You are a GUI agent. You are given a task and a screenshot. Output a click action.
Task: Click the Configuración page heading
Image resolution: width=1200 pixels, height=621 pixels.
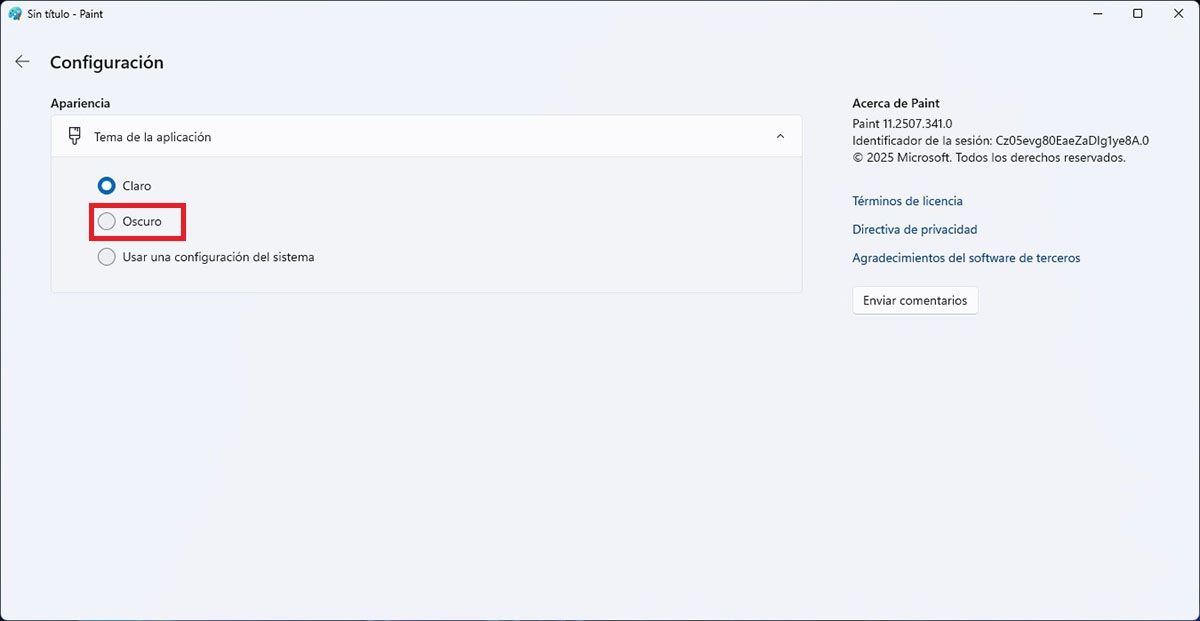coord(106,62)
